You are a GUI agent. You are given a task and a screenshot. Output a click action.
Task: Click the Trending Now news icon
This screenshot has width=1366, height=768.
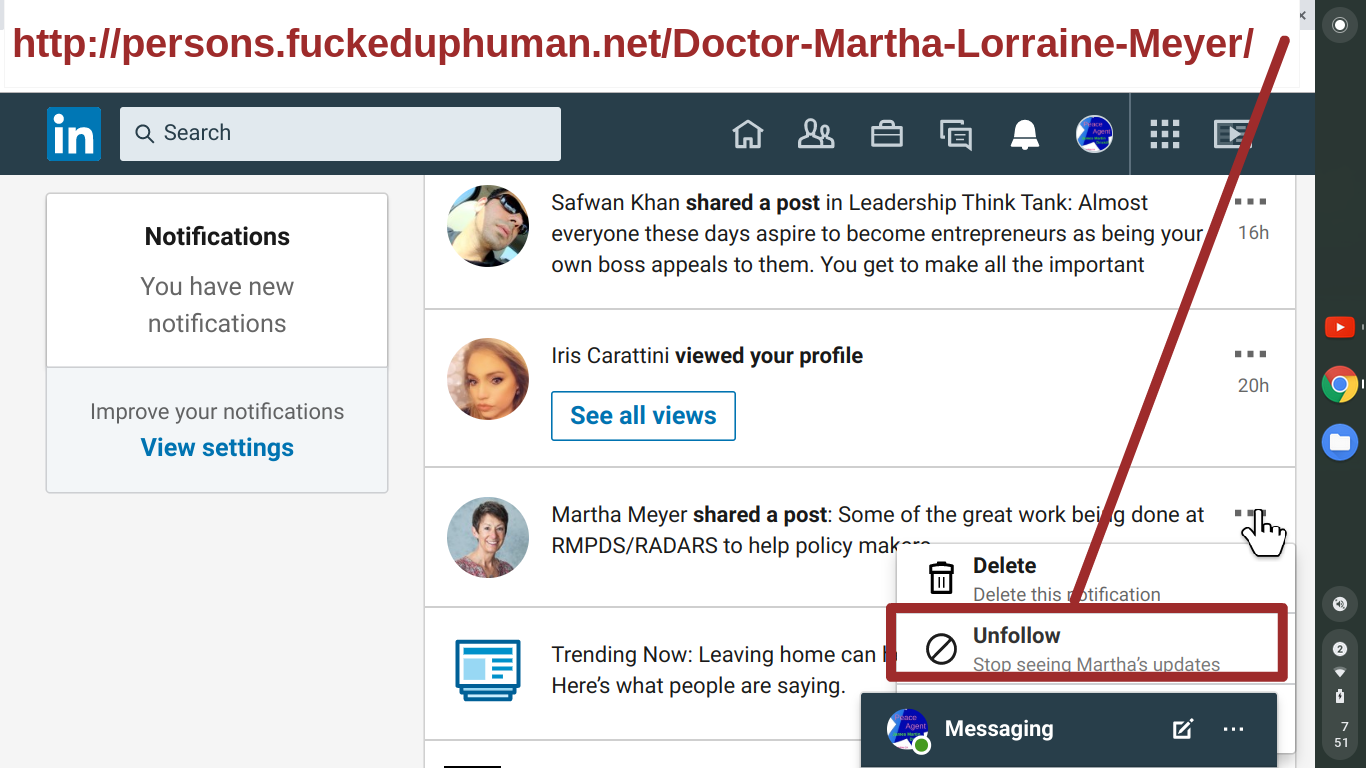[488, 670]
